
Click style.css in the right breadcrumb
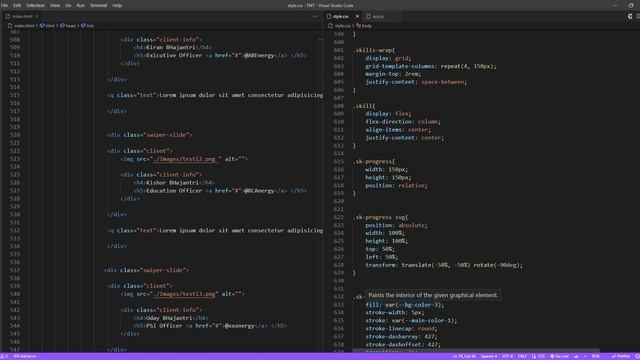point(342,26)
